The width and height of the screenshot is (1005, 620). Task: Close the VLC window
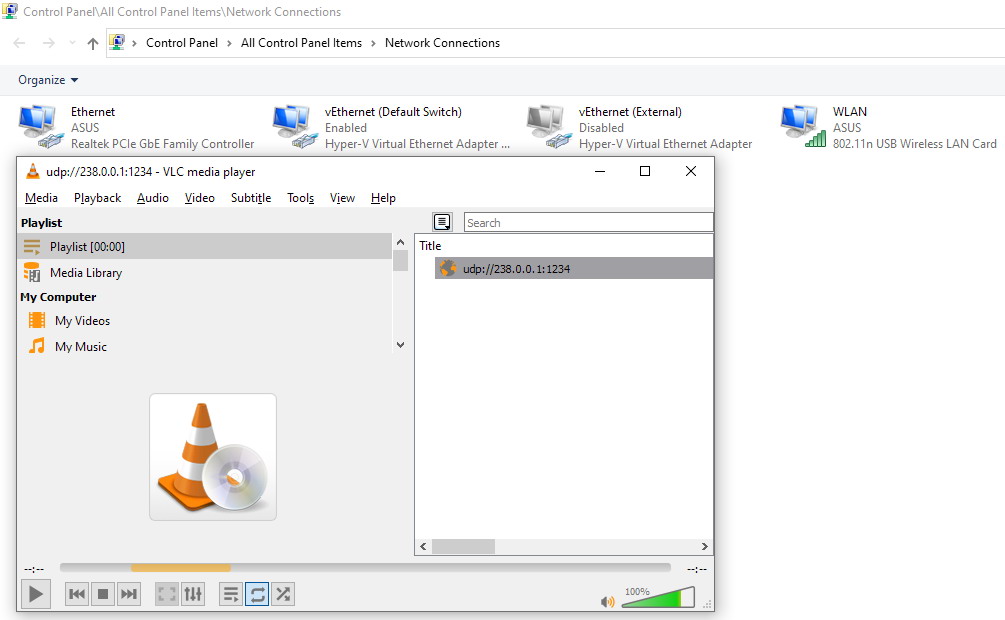coord(690,171)
